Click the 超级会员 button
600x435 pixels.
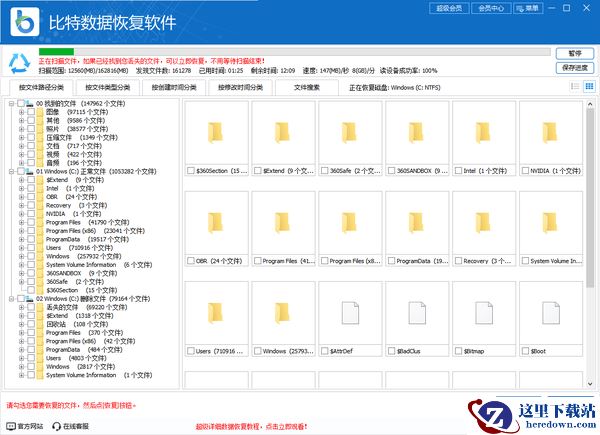449,8
